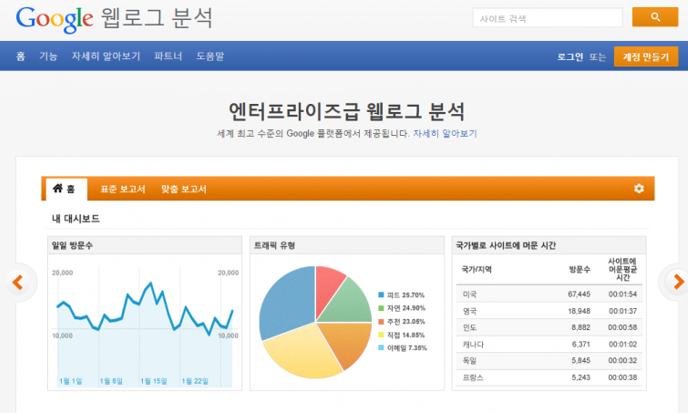Select the 프랑스 table row
The height and width of the screenshot is (413, 688).
click(x=549, y=377)
